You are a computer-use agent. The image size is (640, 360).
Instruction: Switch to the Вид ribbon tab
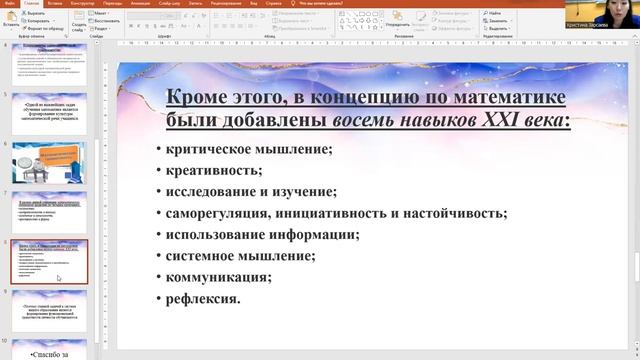[253, 3]
